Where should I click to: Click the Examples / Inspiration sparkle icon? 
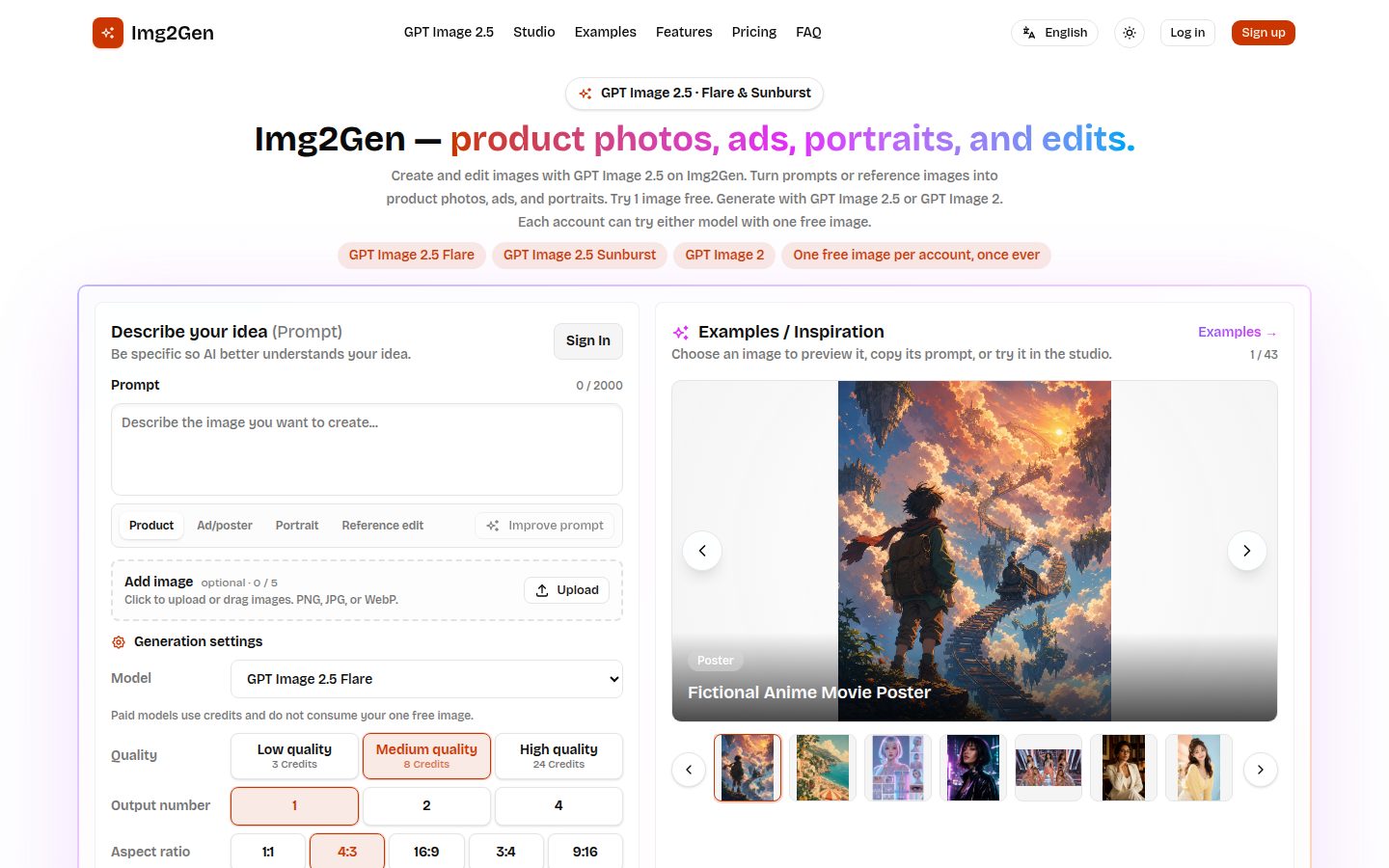(x=681, y=333)
